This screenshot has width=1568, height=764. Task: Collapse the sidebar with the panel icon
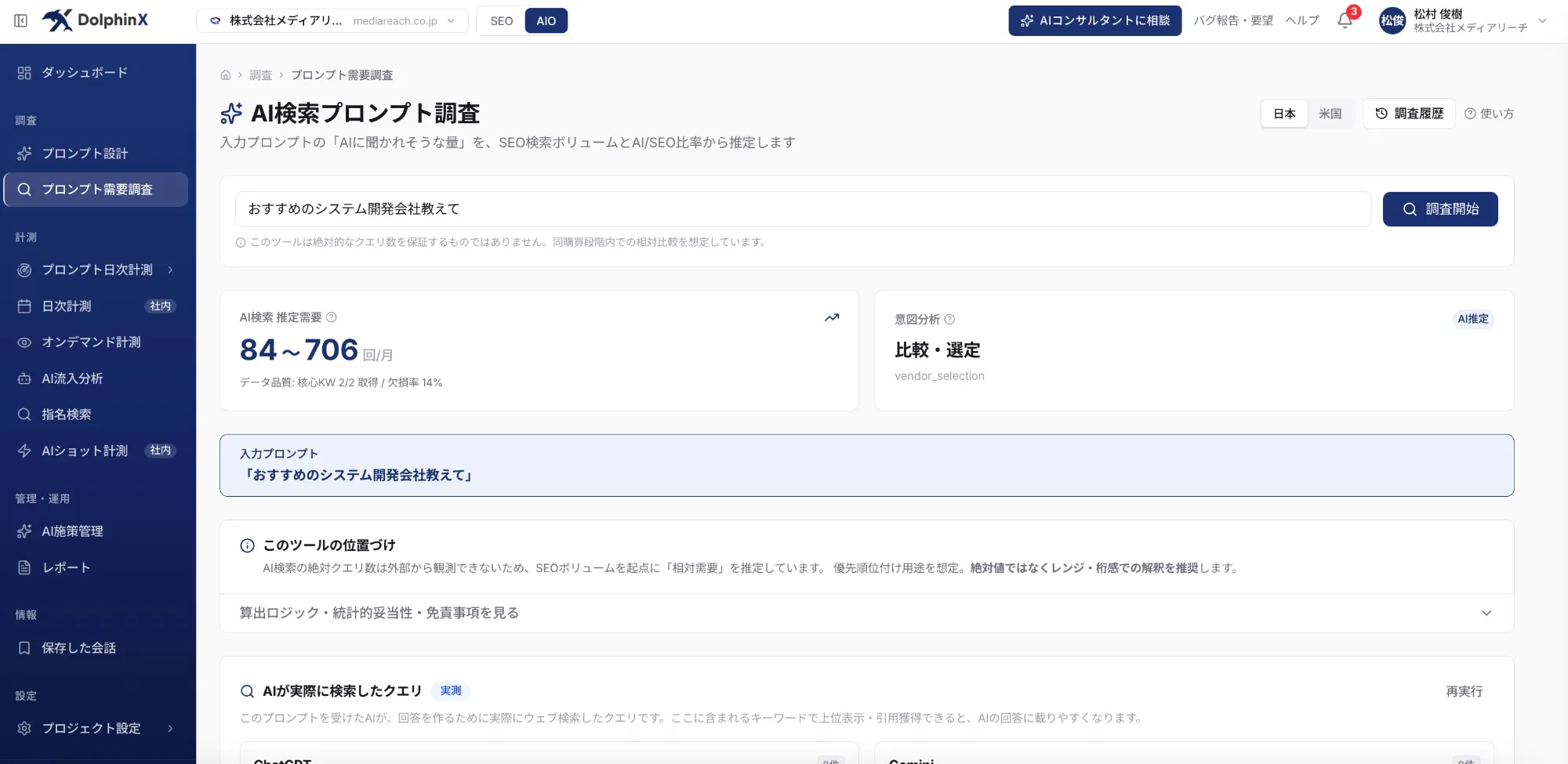point(21,20)
